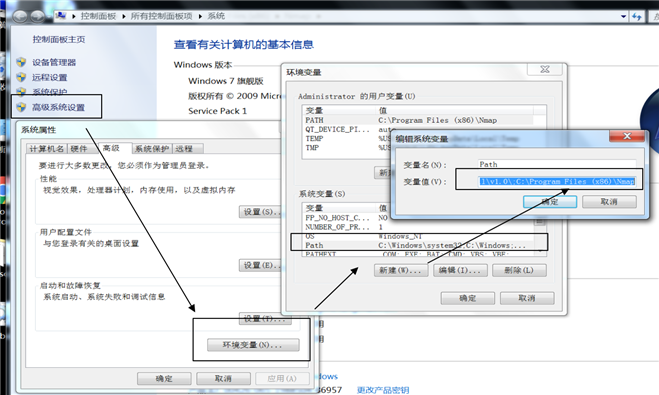Click 变量 column header in user variables

[339, 111]
